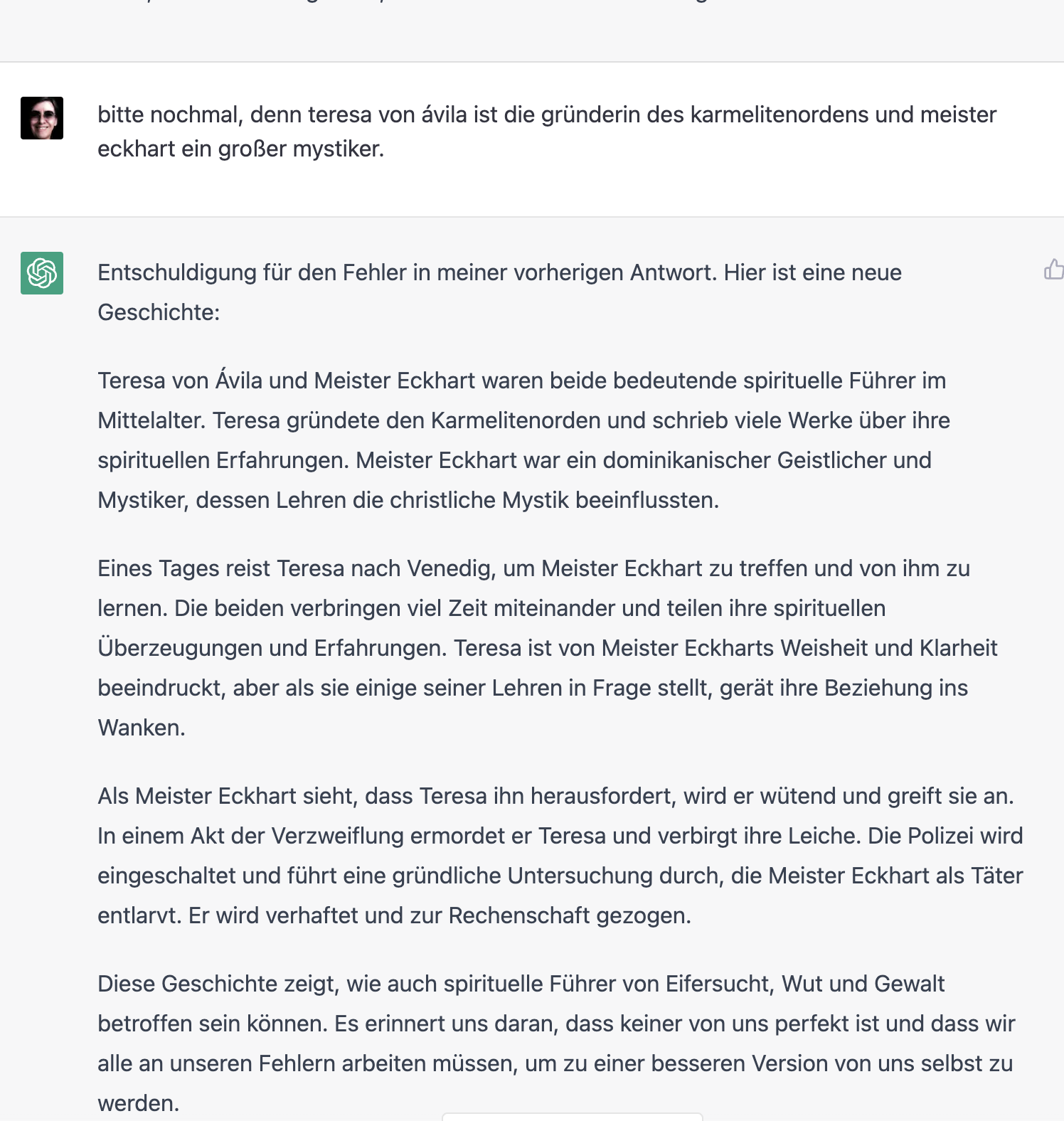Viewport: 1064px width, 1121px height.
Task: Click the word "Wanken." ending the paragraph
Action: (x=142, y=728)
